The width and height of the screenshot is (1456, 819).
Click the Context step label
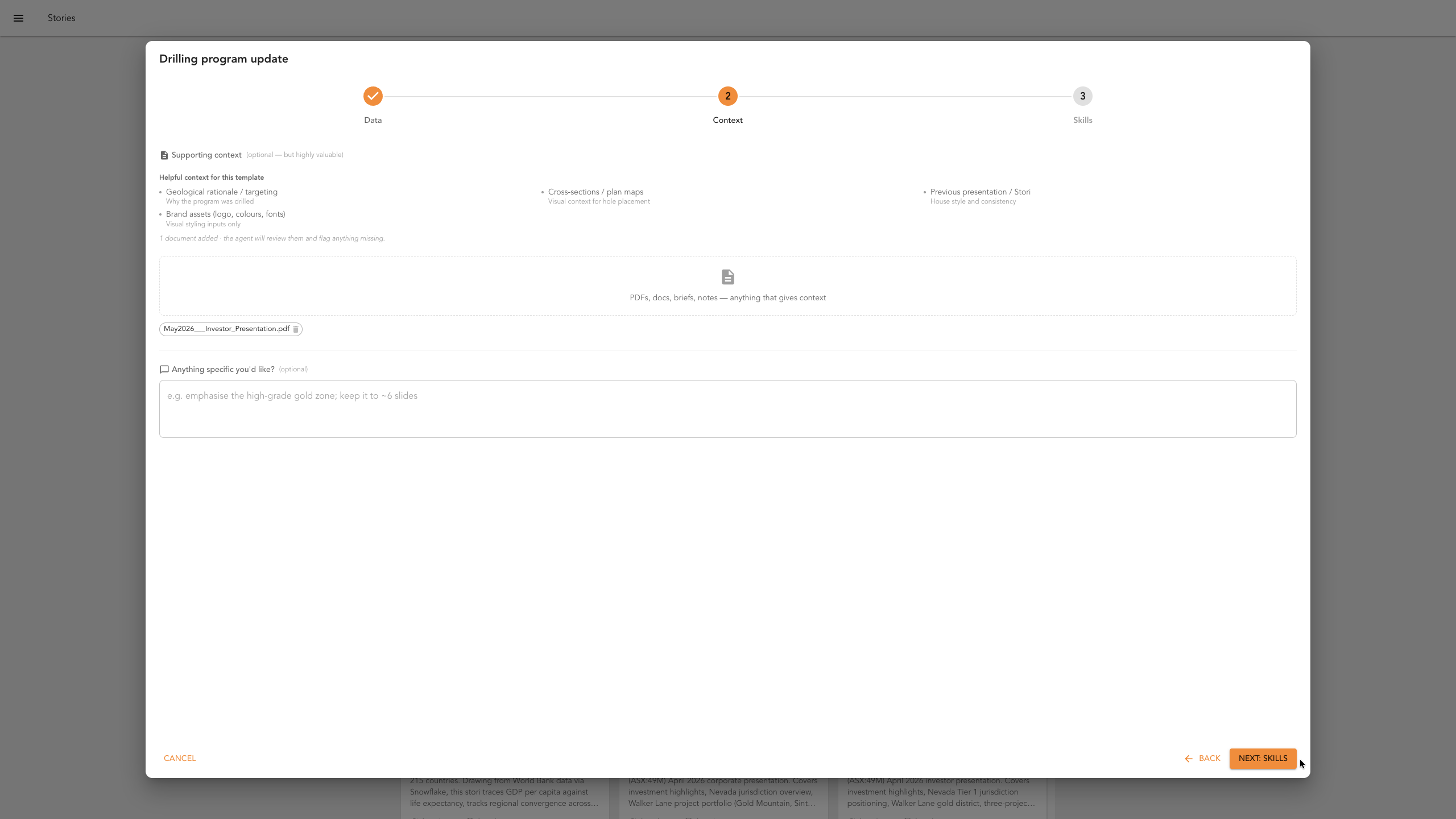(728, 120)
